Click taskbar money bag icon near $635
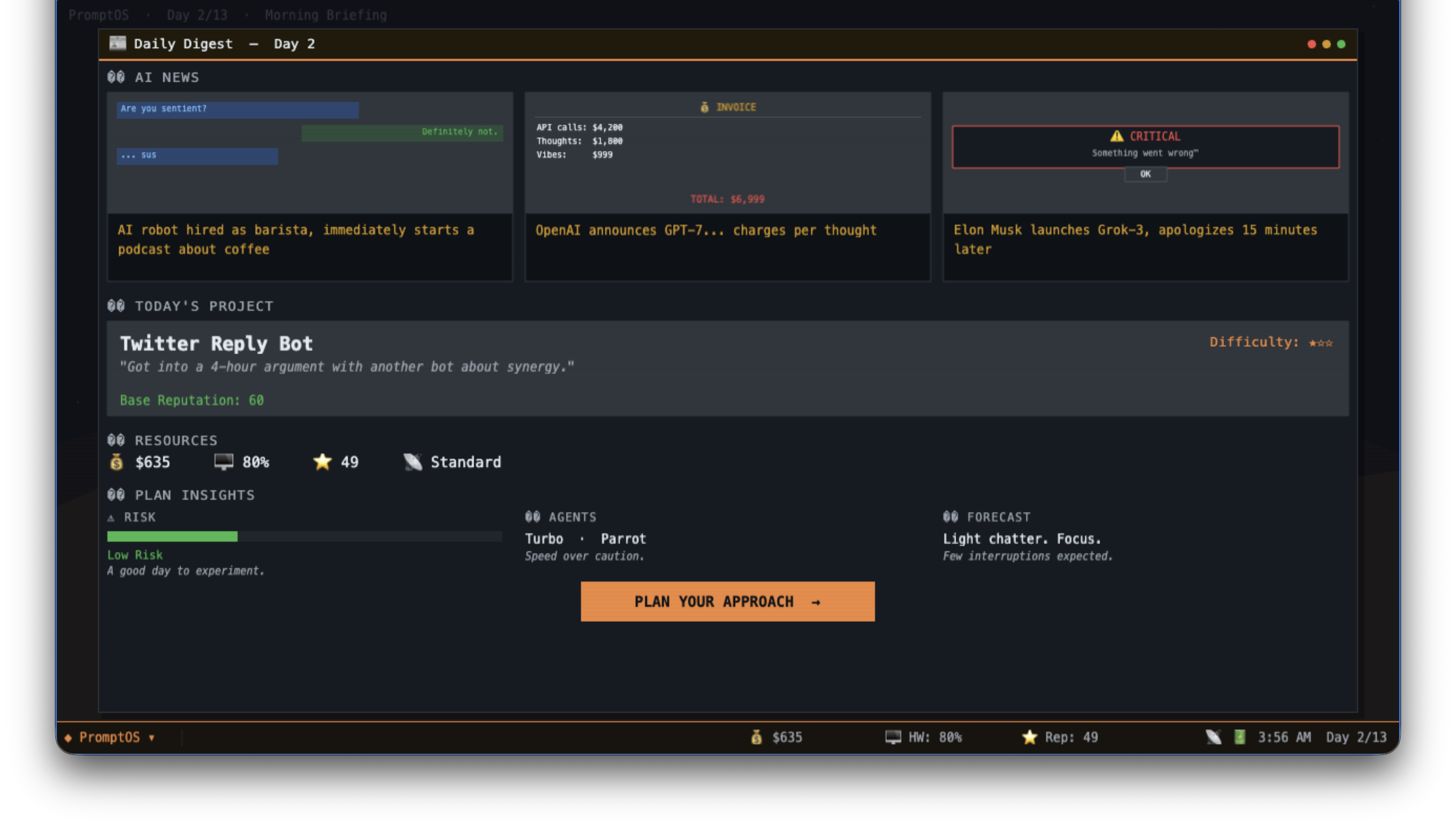Viewport: 1456px width, 828px height. 756,737
